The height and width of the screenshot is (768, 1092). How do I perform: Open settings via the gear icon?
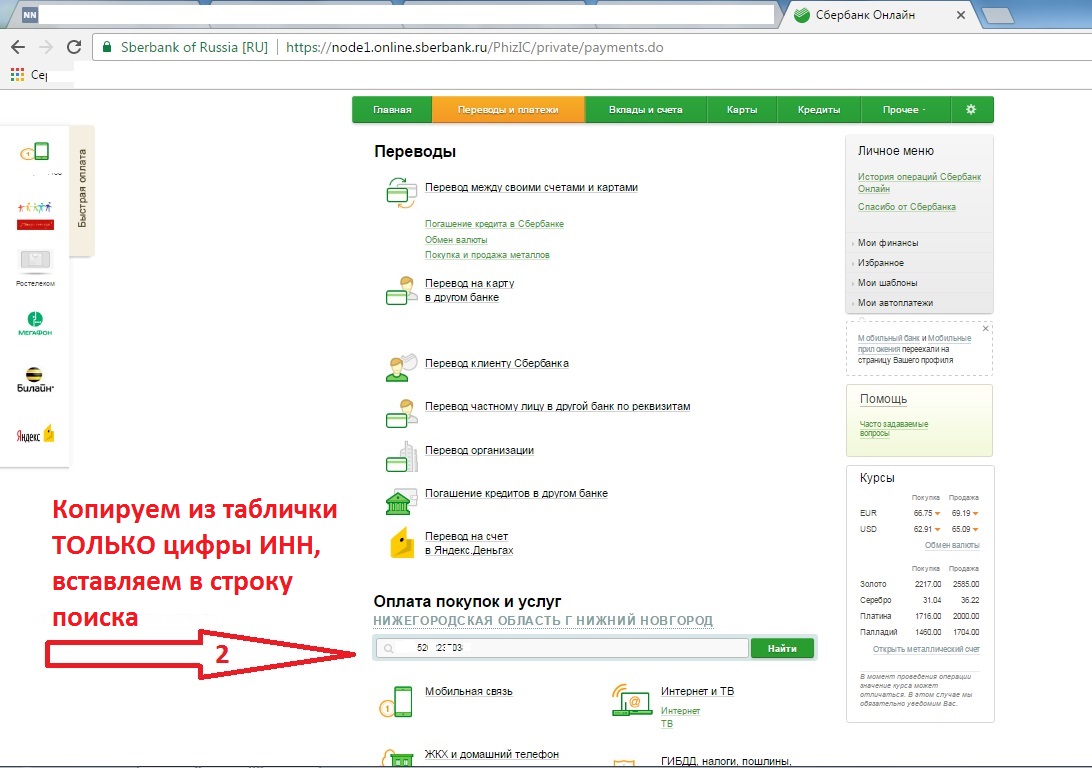971,109
